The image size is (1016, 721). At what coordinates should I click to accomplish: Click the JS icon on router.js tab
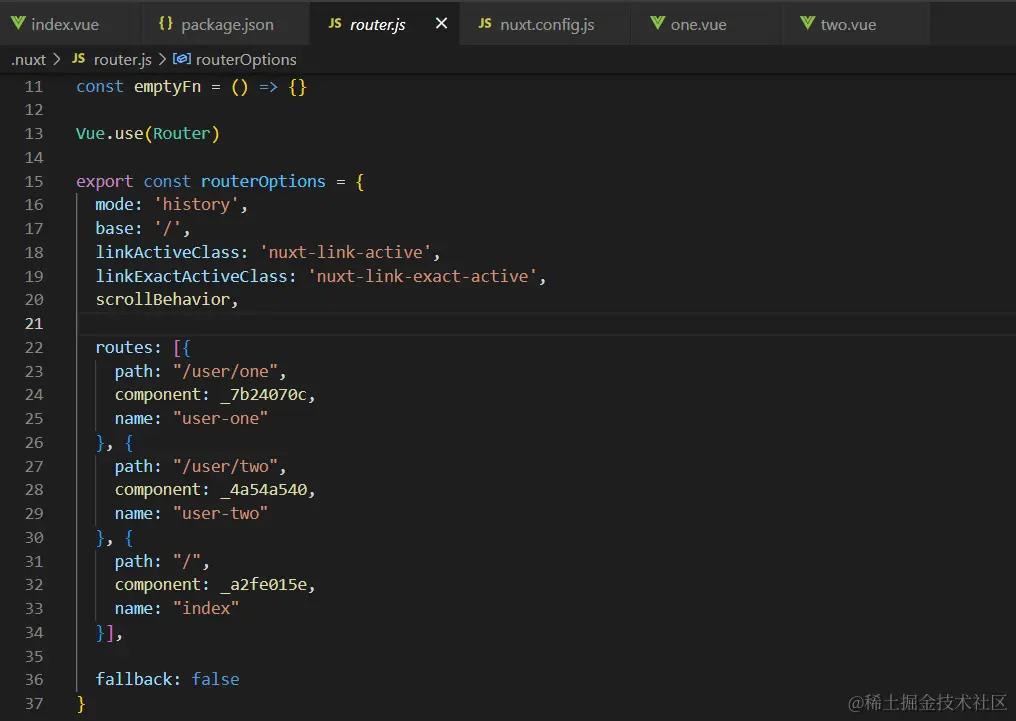(335, 23)
